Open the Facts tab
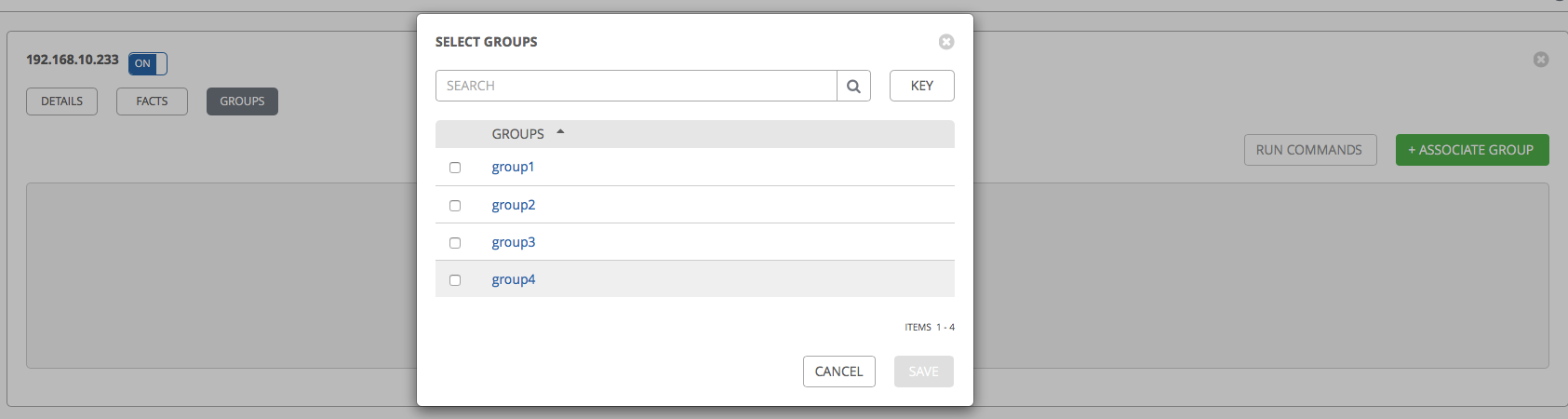This screenshot has width=1568, height=419. (x=152, y=101)
